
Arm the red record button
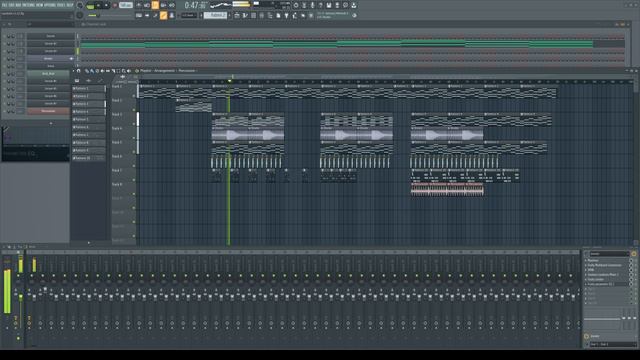coord(115,5)
